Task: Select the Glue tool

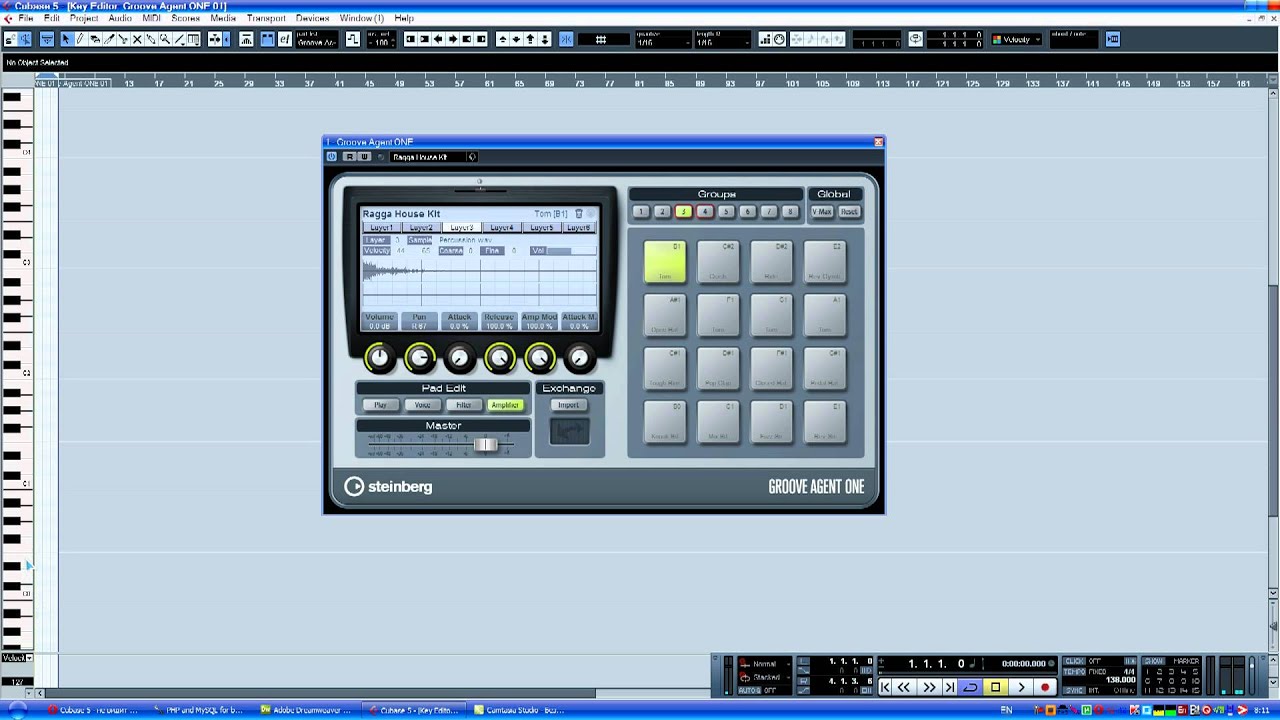Action: pos(150,39)
